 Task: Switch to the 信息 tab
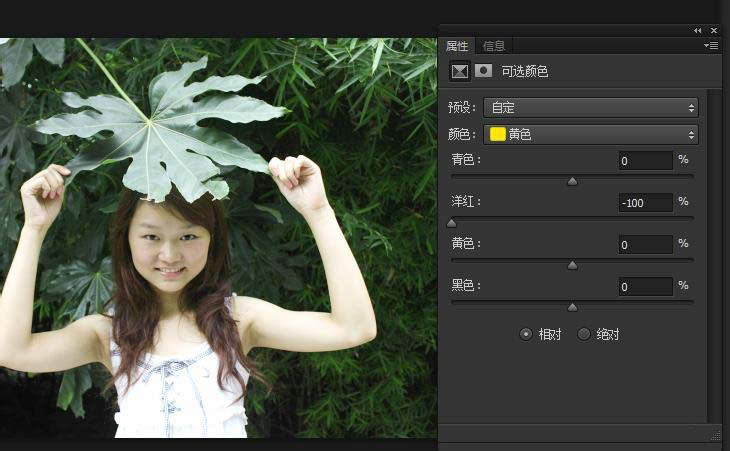coord(494,46)
